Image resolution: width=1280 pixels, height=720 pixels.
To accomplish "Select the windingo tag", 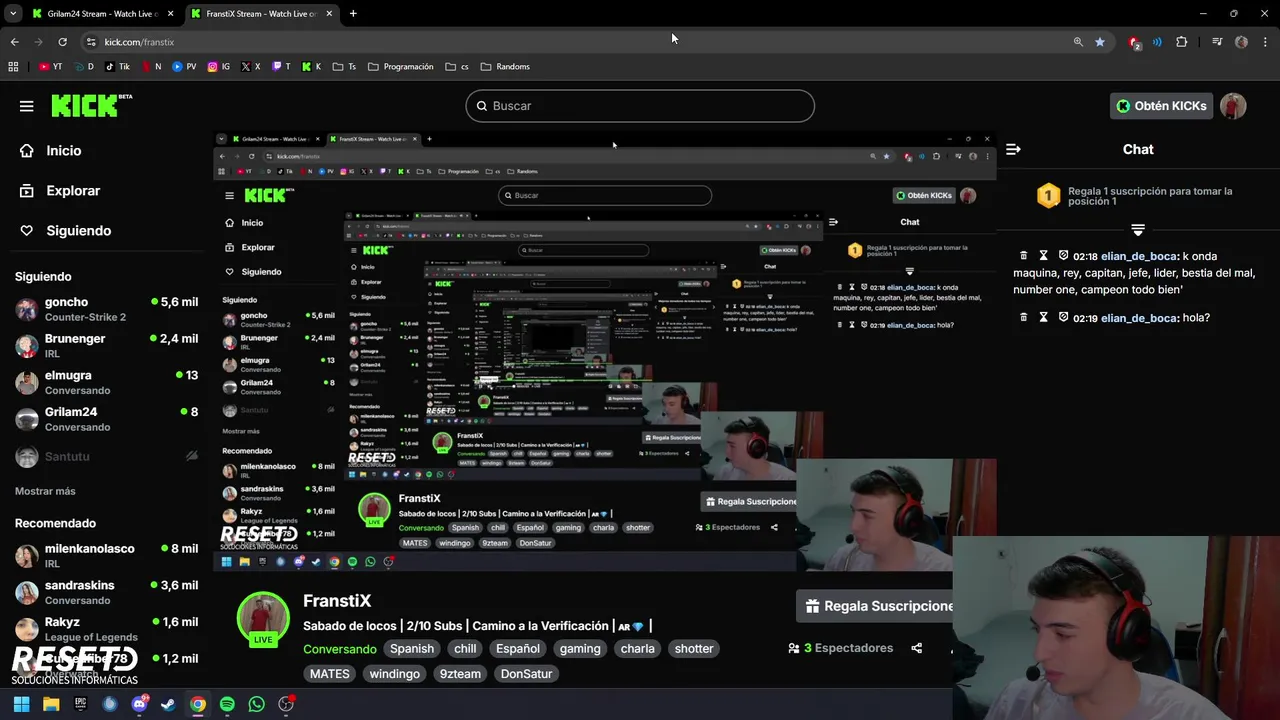I will [395, 674].
